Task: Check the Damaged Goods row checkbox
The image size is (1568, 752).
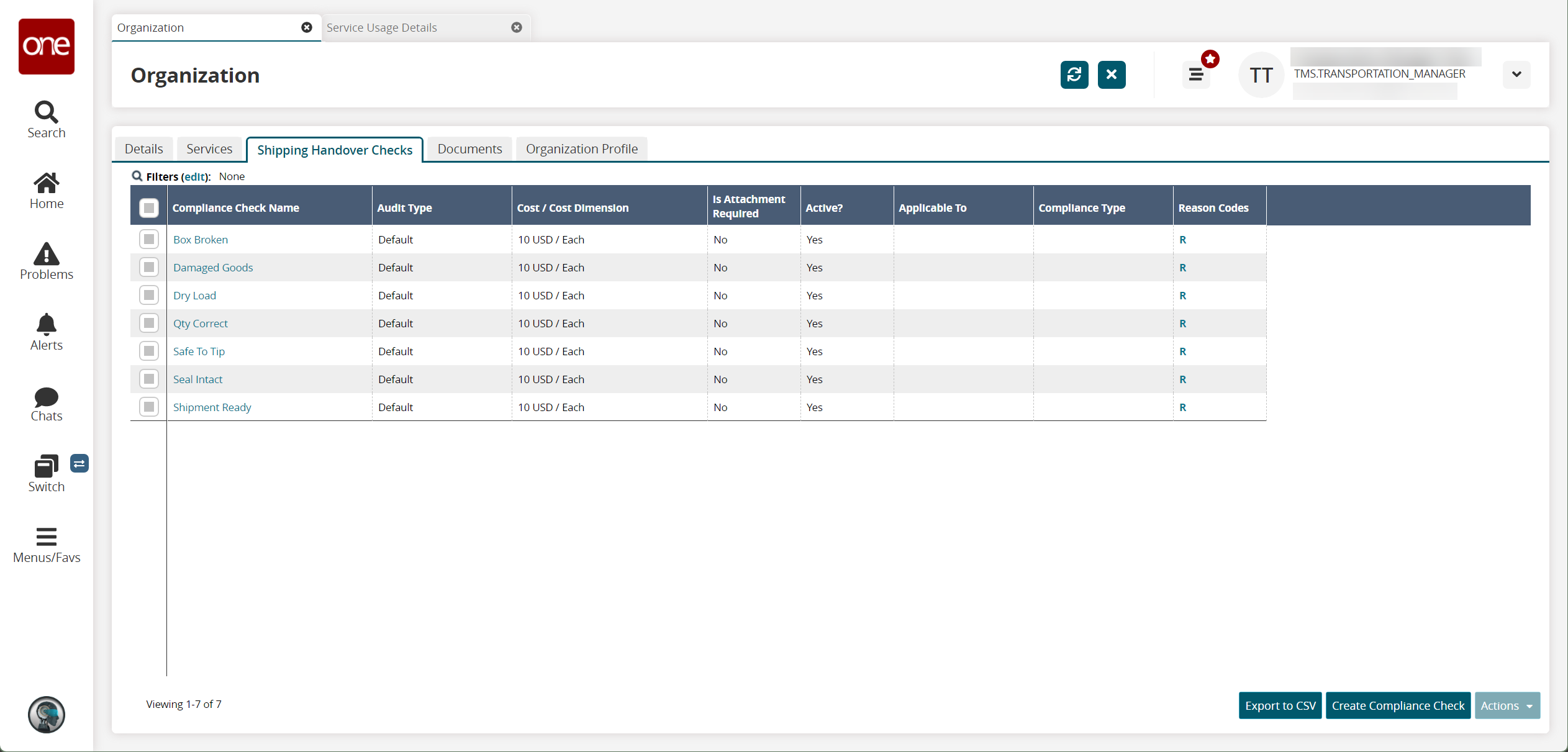Action: point(149,267)
